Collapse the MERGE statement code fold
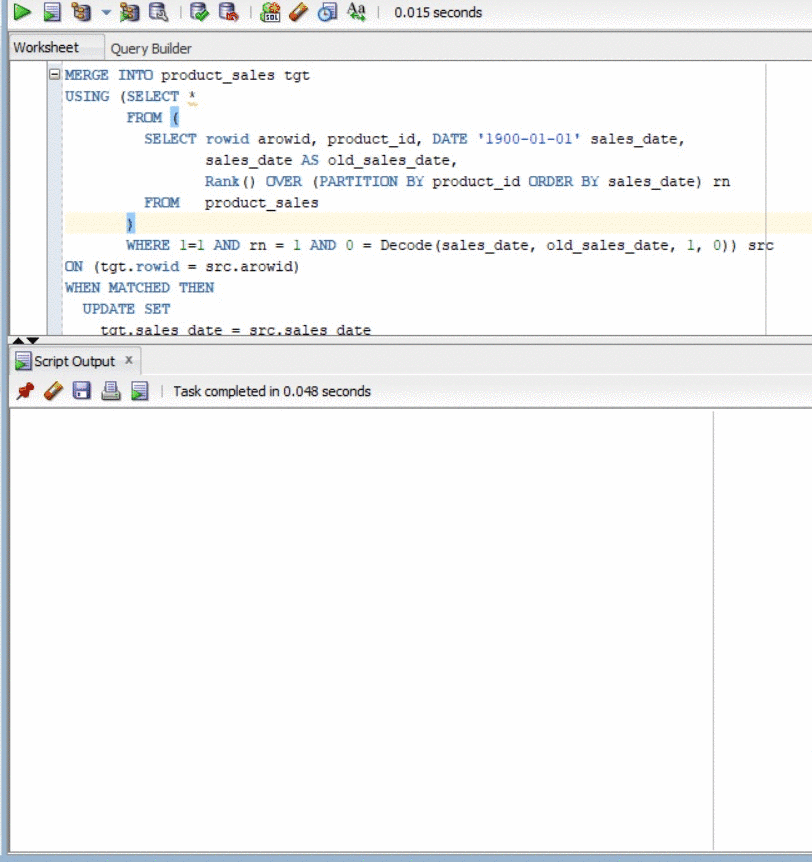The image size is (812, 862). click(54, 74)
